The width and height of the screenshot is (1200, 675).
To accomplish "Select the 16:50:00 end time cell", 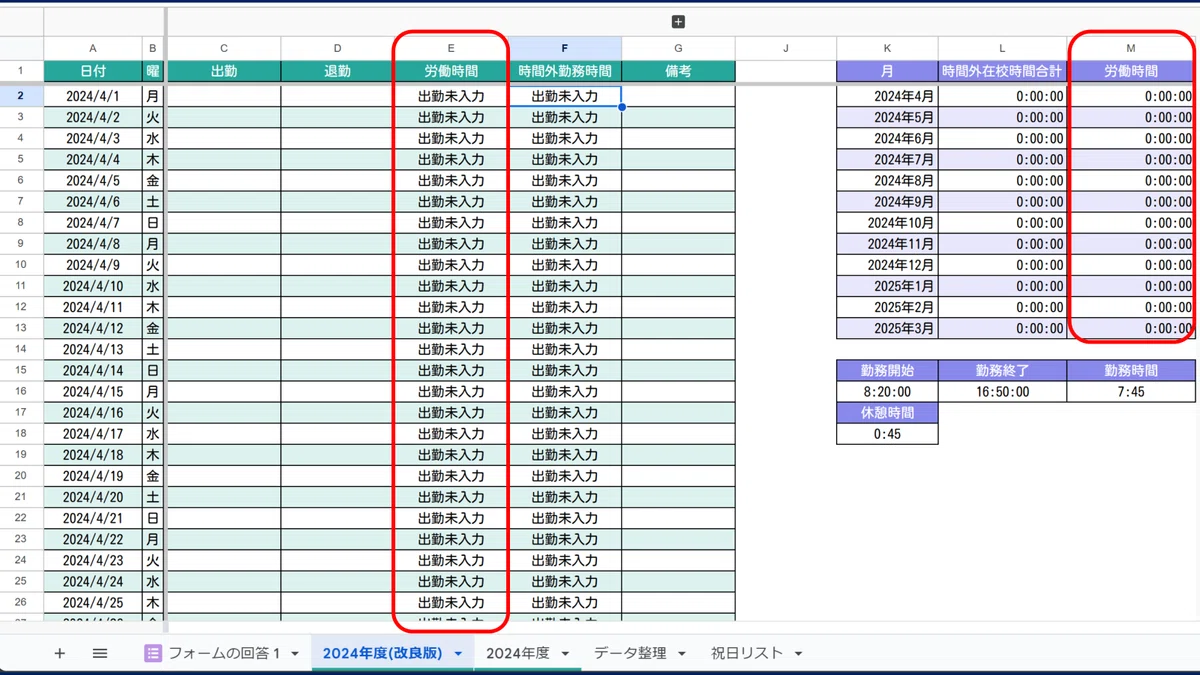I will (1003, 392).
